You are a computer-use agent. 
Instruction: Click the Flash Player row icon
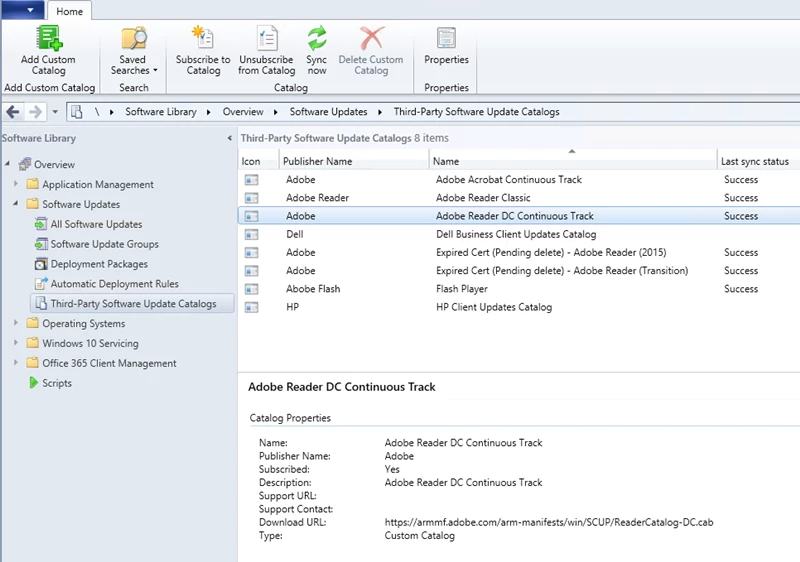pos(252,289)
